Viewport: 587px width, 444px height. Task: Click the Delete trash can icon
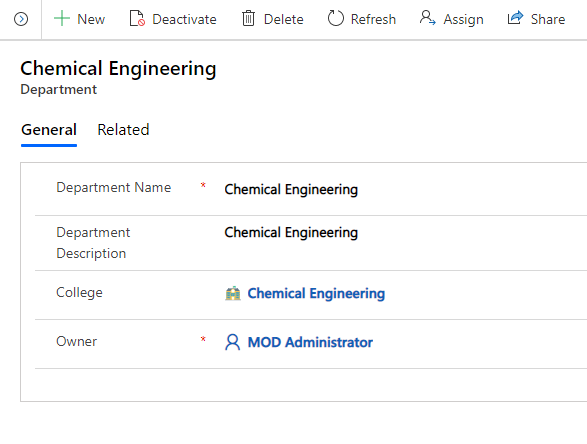[248, 18]
